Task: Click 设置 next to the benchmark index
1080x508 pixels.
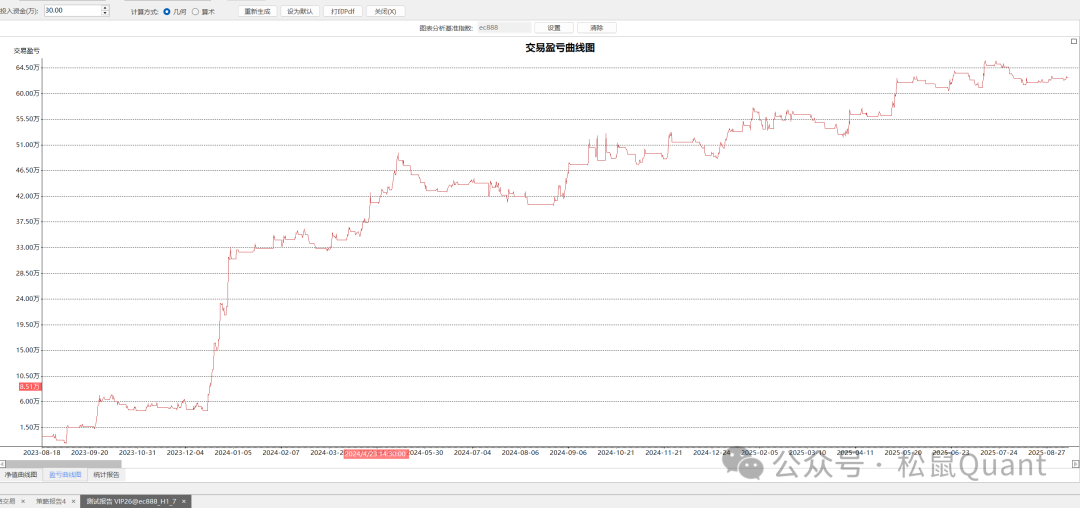Action: [x=554, y=28]
